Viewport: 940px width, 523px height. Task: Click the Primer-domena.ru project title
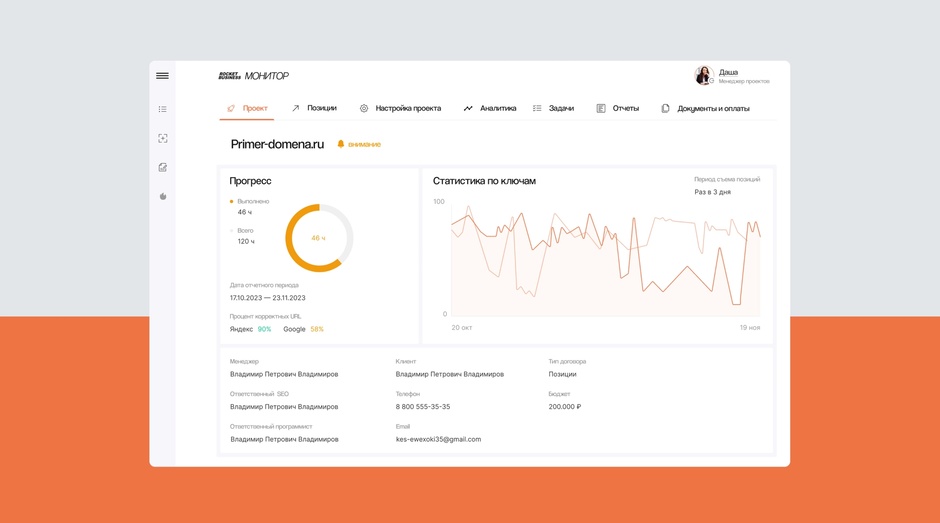(277, 144)
